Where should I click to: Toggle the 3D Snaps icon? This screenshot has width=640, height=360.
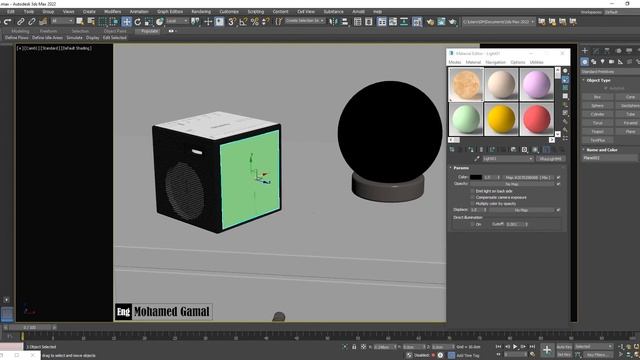[232, 22]
